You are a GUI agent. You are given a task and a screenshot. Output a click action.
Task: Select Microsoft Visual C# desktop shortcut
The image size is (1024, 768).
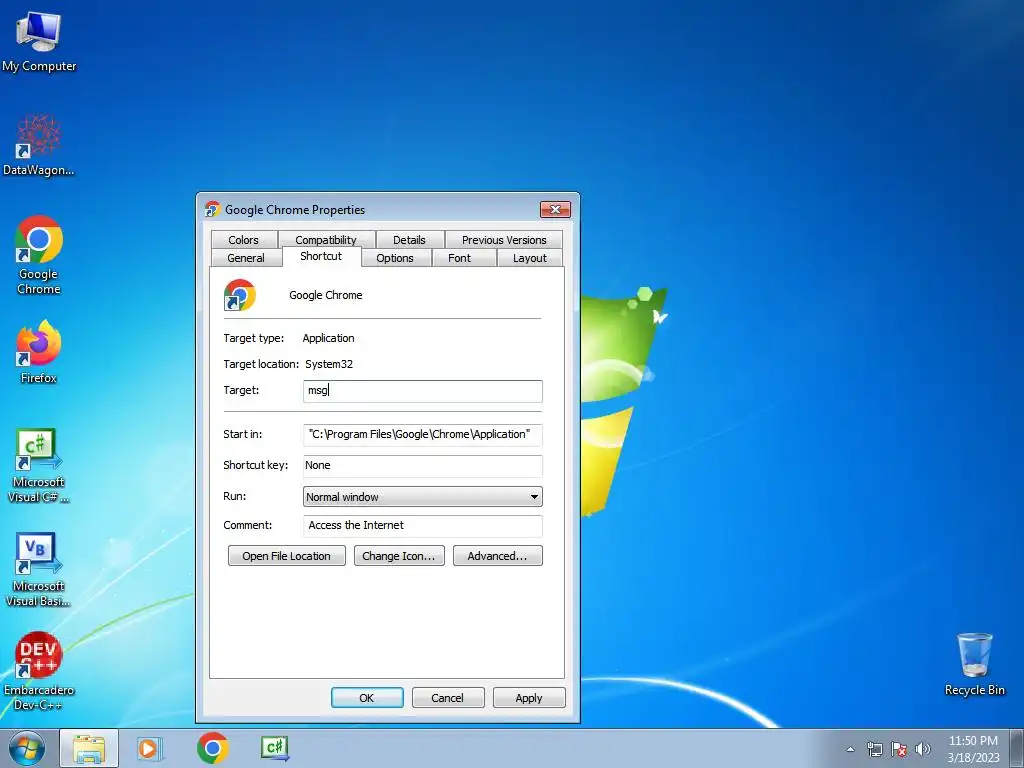coord(39,466)
